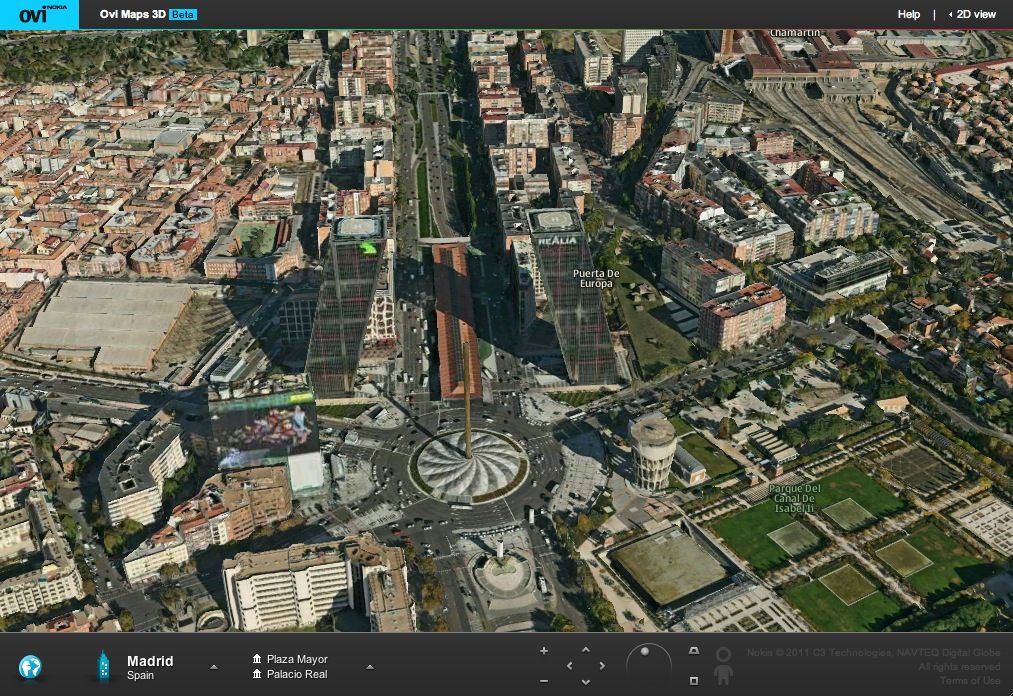This screenshot has height=696, width=1013.
Task: Go to Plaza Mayor landmark
Action: [x=296, y=659]
